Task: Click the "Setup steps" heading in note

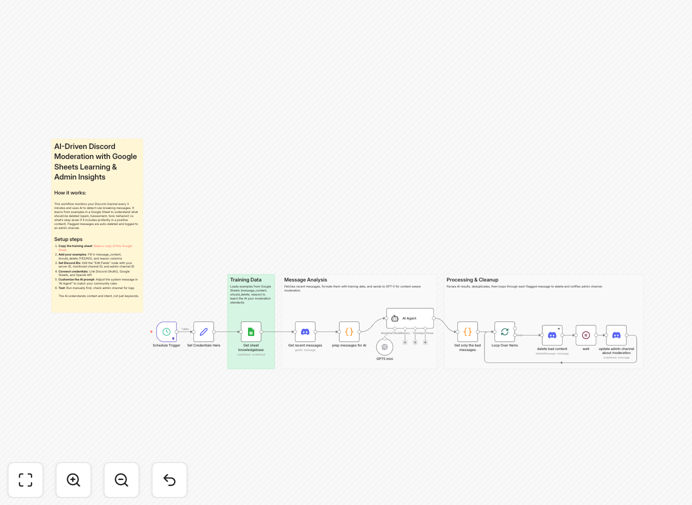Action: tap(68, 239)
